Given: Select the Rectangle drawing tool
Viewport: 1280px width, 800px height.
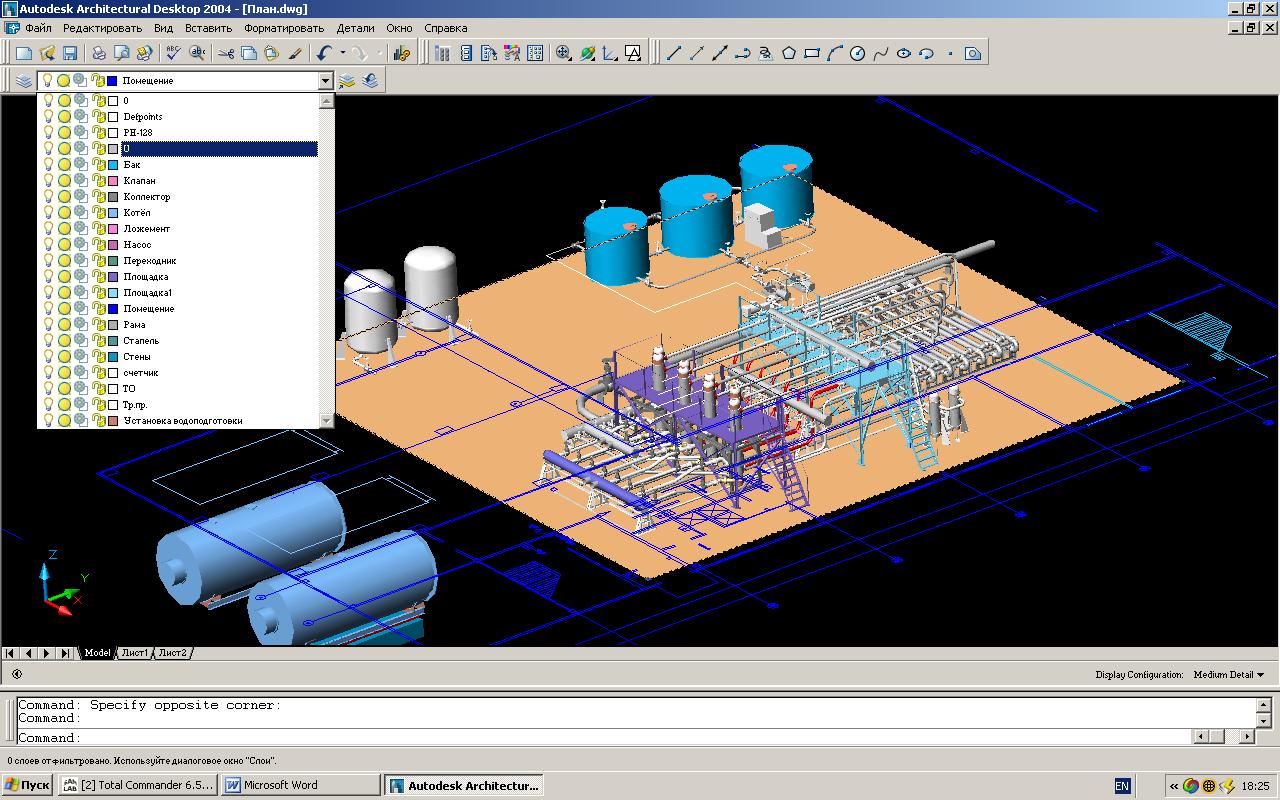Looking at the screenshot, I should pyautogui.click(x=812, y=53).
